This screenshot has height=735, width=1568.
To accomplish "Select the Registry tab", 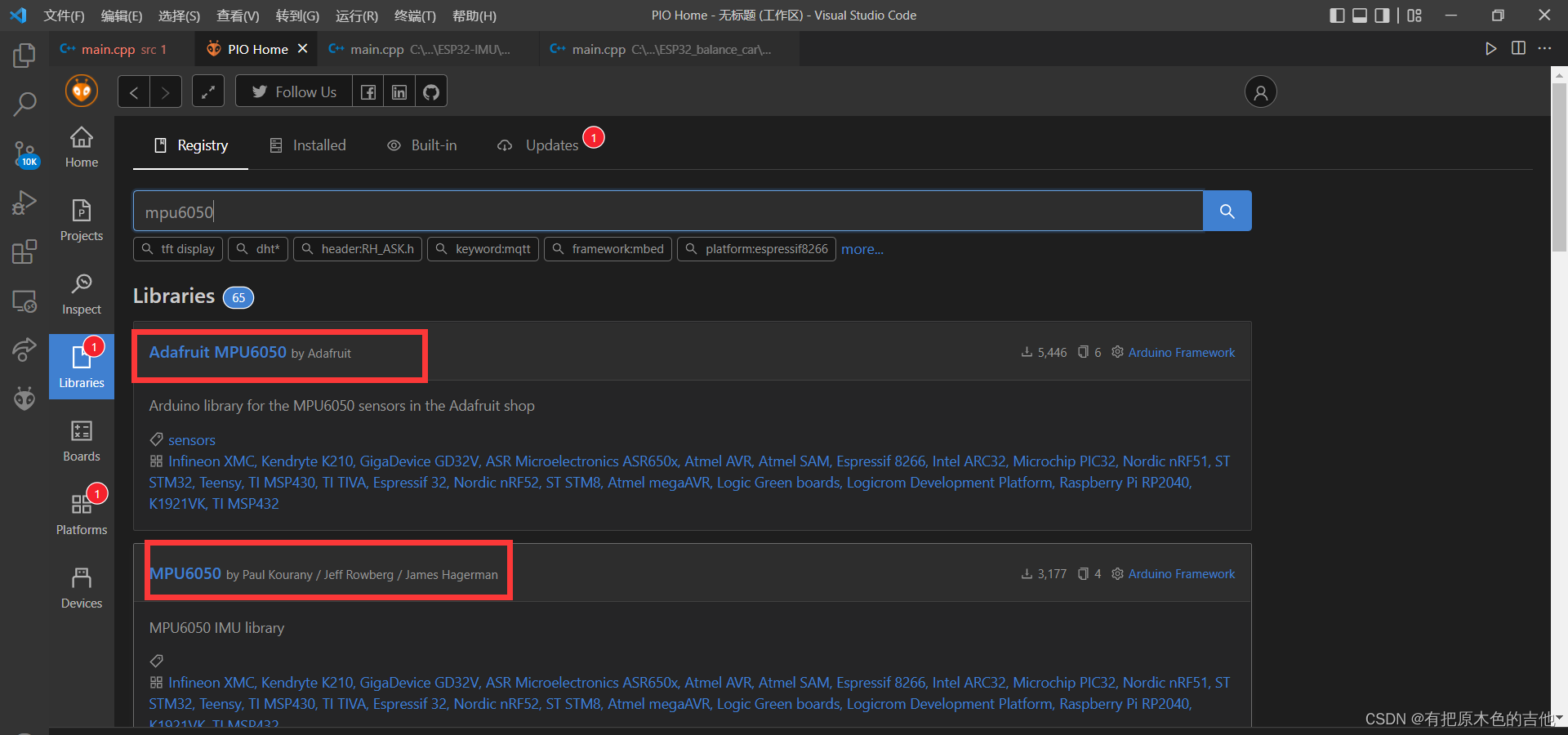I will click(x=191, y=145).
